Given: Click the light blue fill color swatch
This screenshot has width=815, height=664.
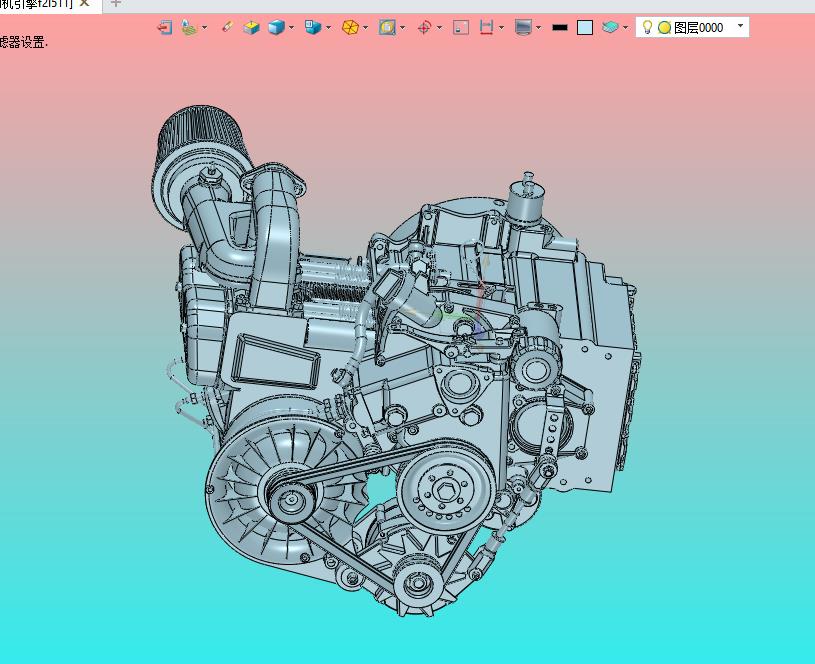Looking at the screenshot, I should pos(585,28).
